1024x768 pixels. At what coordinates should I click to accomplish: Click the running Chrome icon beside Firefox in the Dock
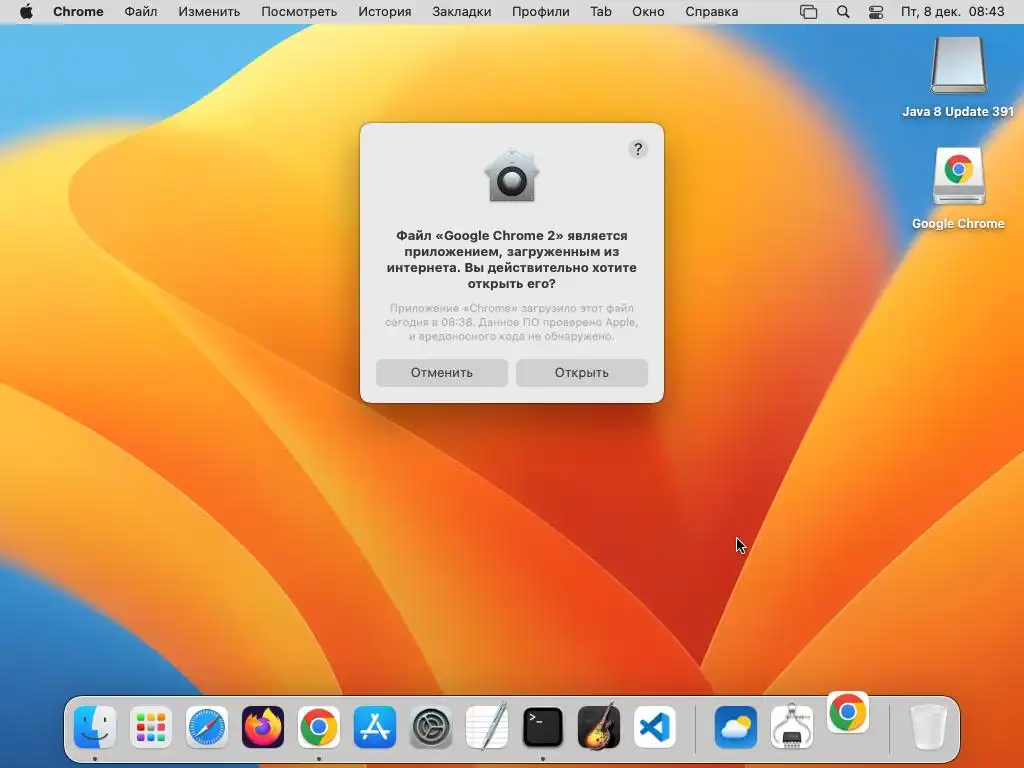pyautogui.click(x=319, y=727)
